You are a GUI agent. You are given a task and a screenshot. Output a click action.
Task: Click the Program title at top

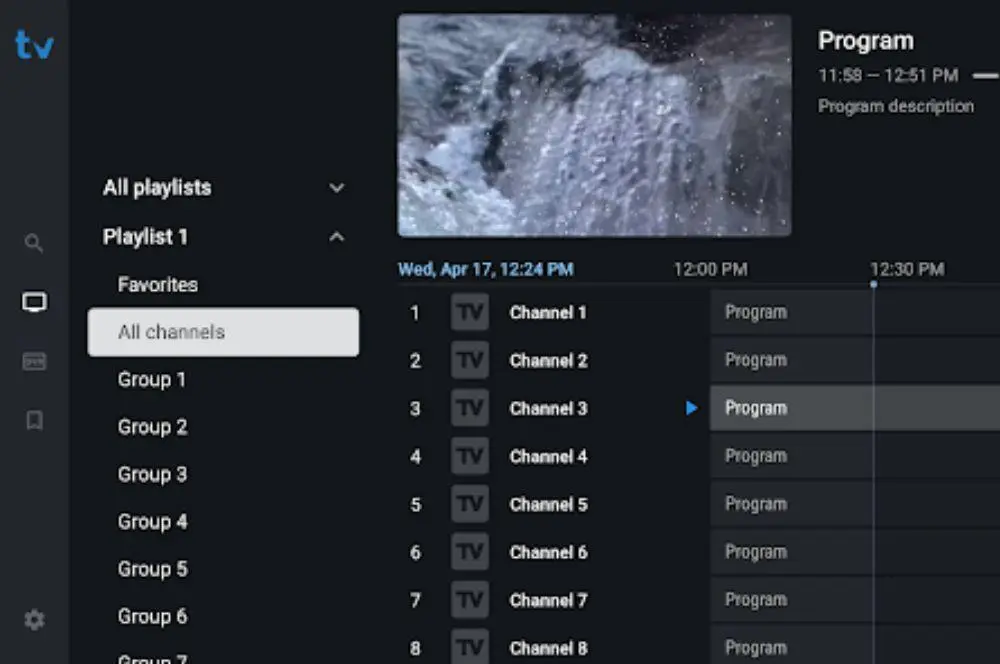point(865,41)
